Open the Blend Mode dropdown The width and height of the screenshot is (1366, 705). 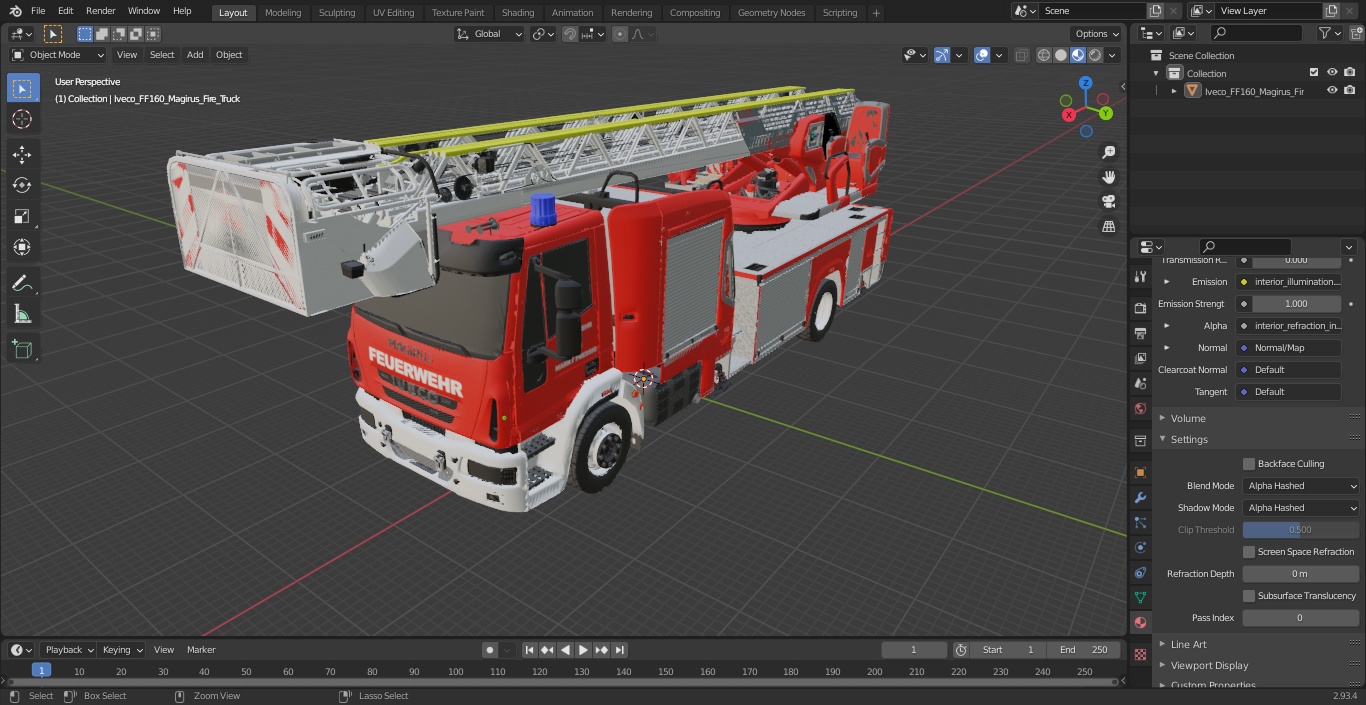1301,486
